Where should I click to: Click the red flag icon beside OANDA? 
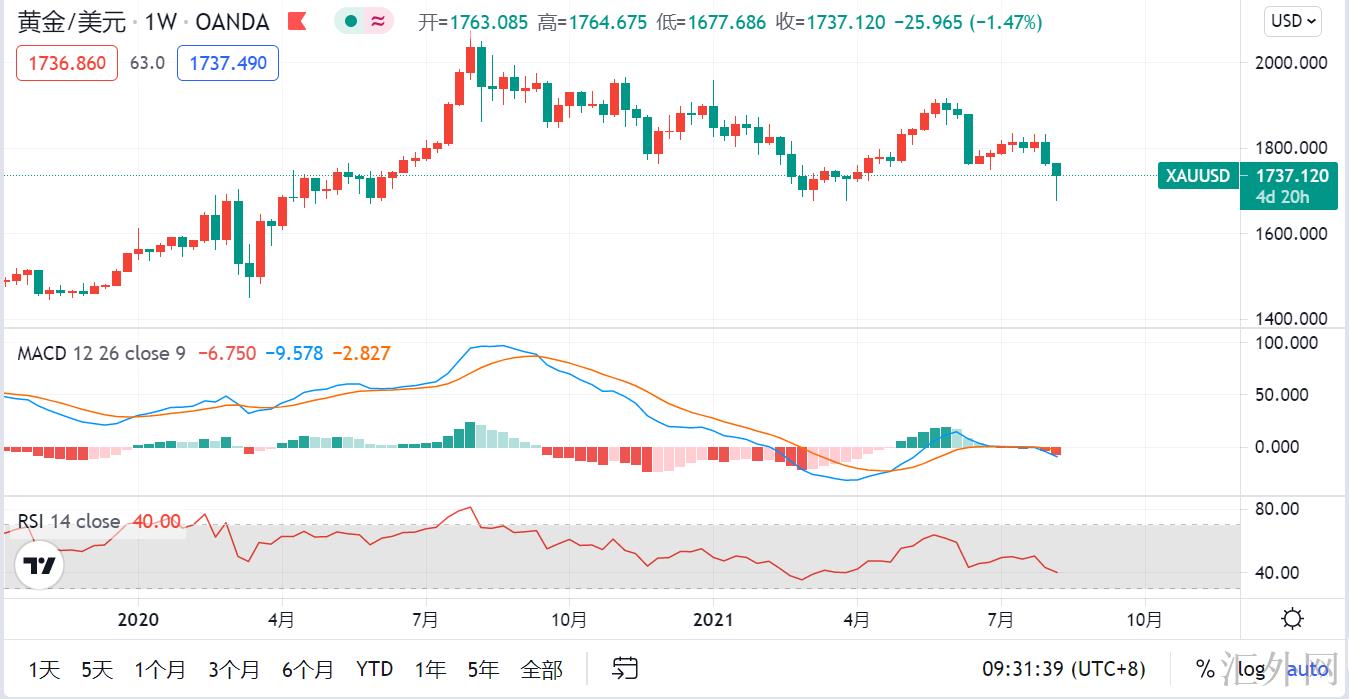tap(296, 22)
